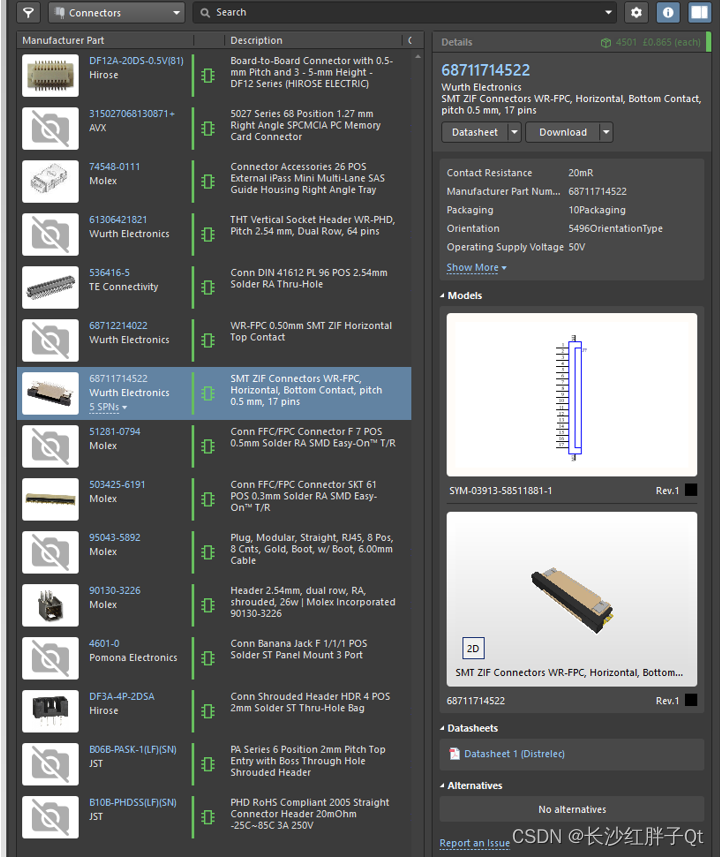Click the component icon in the 90130-3226 row
This screenshot has height=857, width=720.
click(208, 604)
